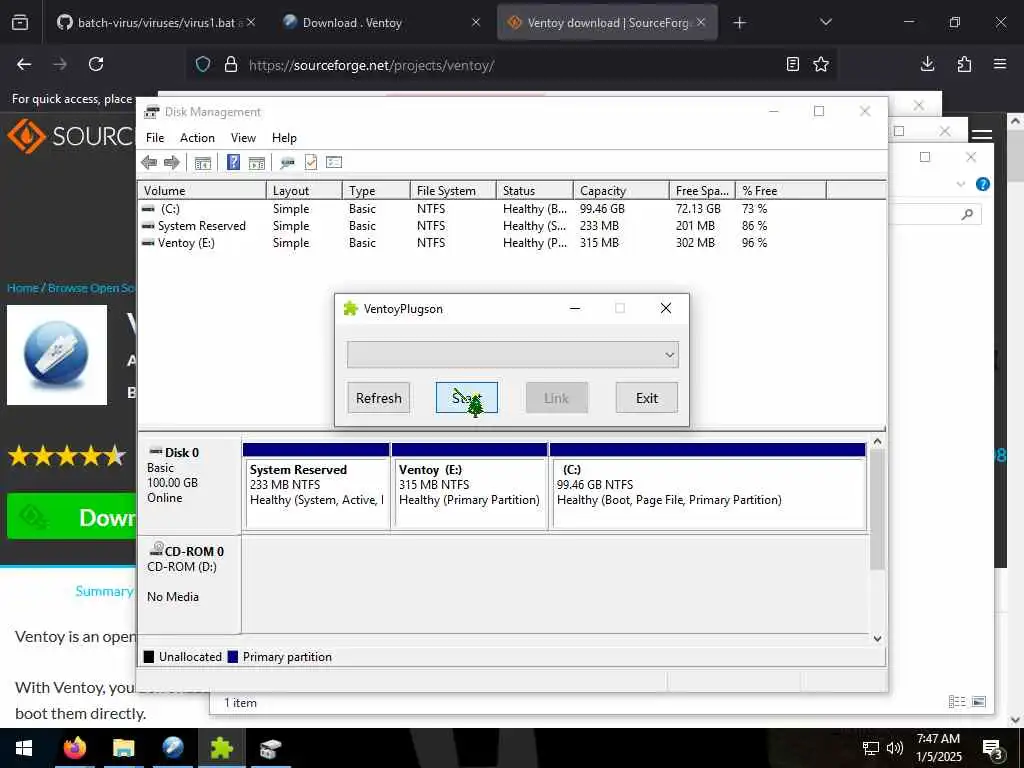Screen dimensions: 1024x768
Task: Click the Forward arrow in Disk Management toolbar
Action: coord(172,163)
